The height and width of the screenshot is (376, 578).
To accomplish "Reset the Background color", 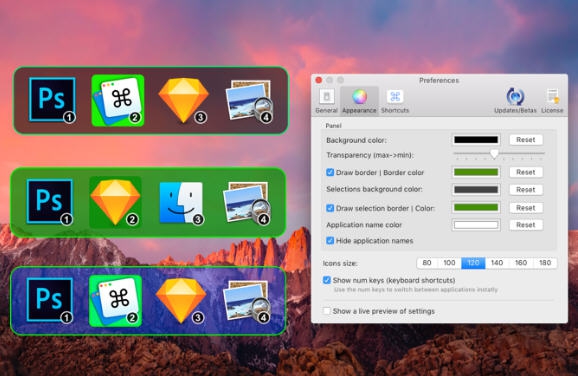I will point(526,140).
